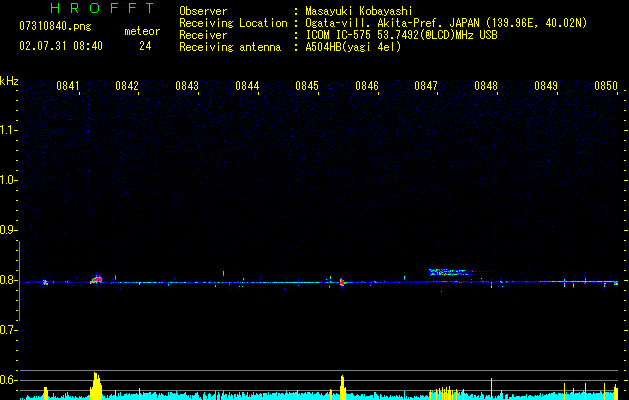Viewport: 629px width, 400px height.
Task: Click the 0848 time marker
Action: [486, 86]
